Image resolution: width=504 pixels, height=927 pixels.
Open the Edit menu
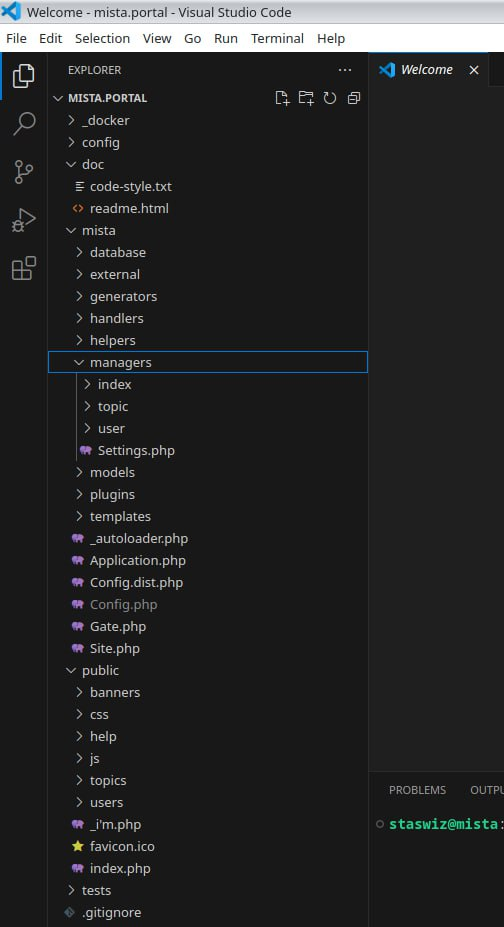[50, 38]
